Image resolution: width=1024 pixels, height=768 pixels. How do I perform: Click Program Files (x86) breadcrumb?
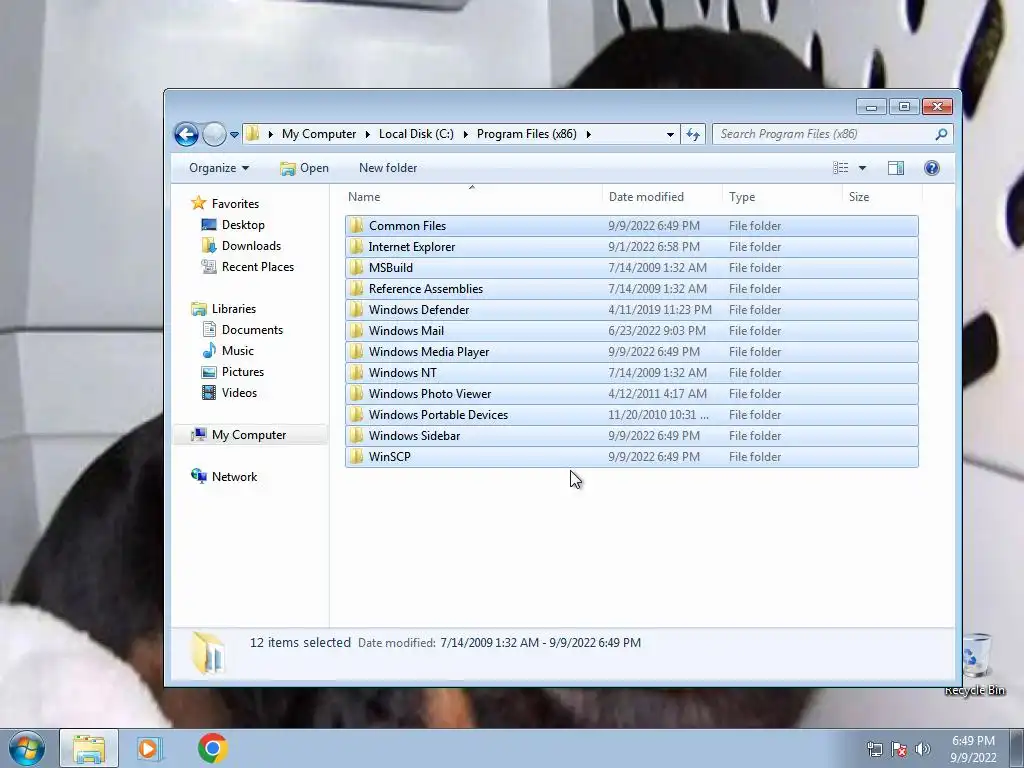pos(526,134)
